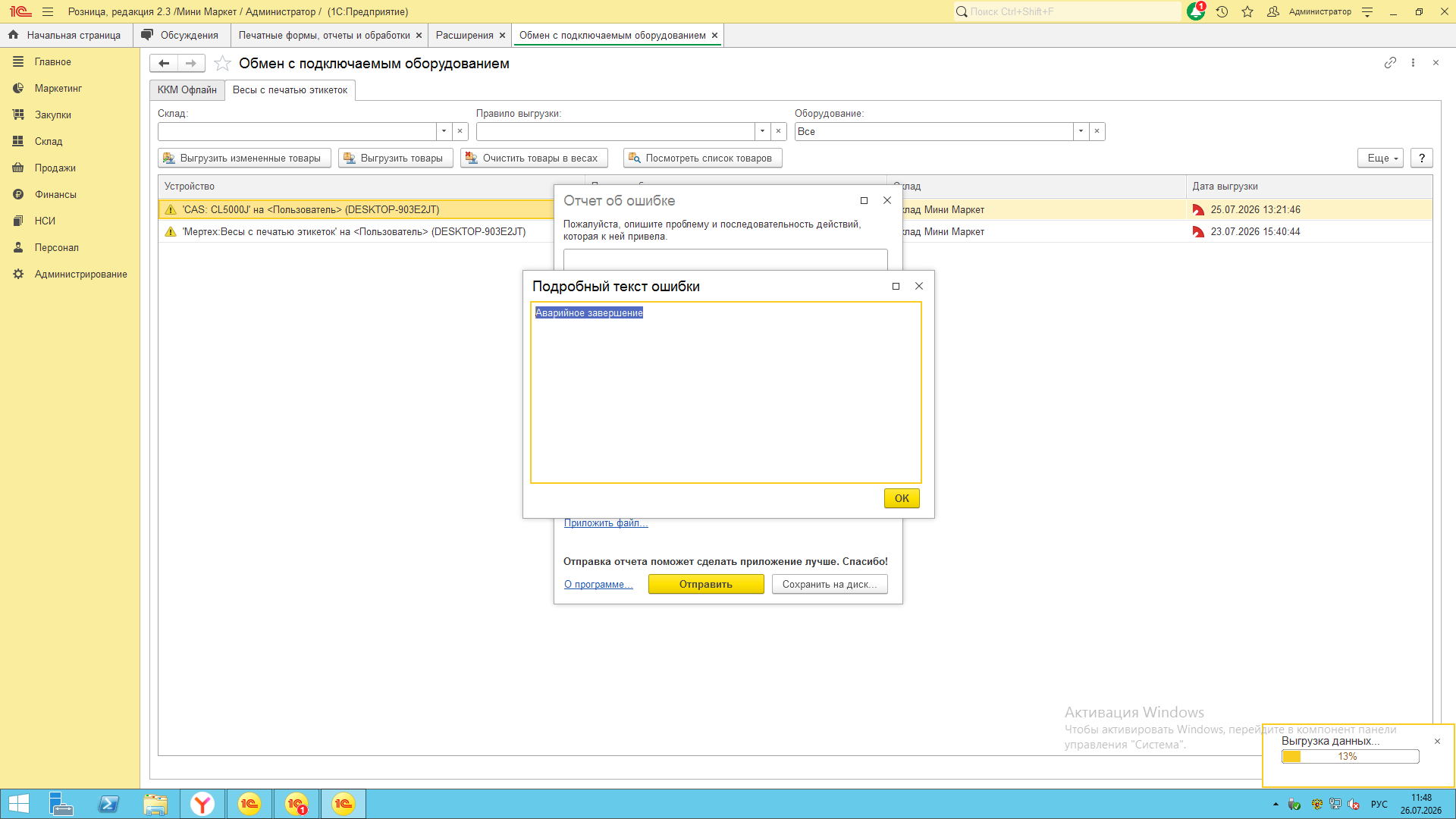Screen dimensions: 1456x819
Task: Open the Еще dropdown menu
Action: coord(1380,158)
